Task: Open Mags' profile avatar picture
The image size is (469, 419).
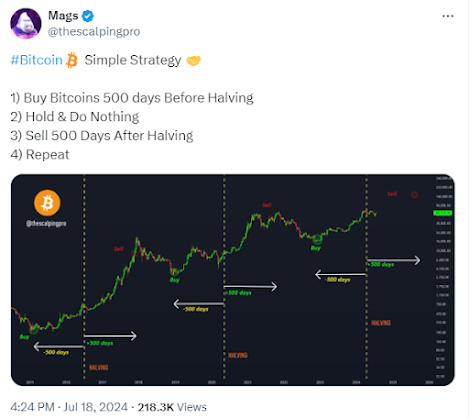Action: [26, 23]
